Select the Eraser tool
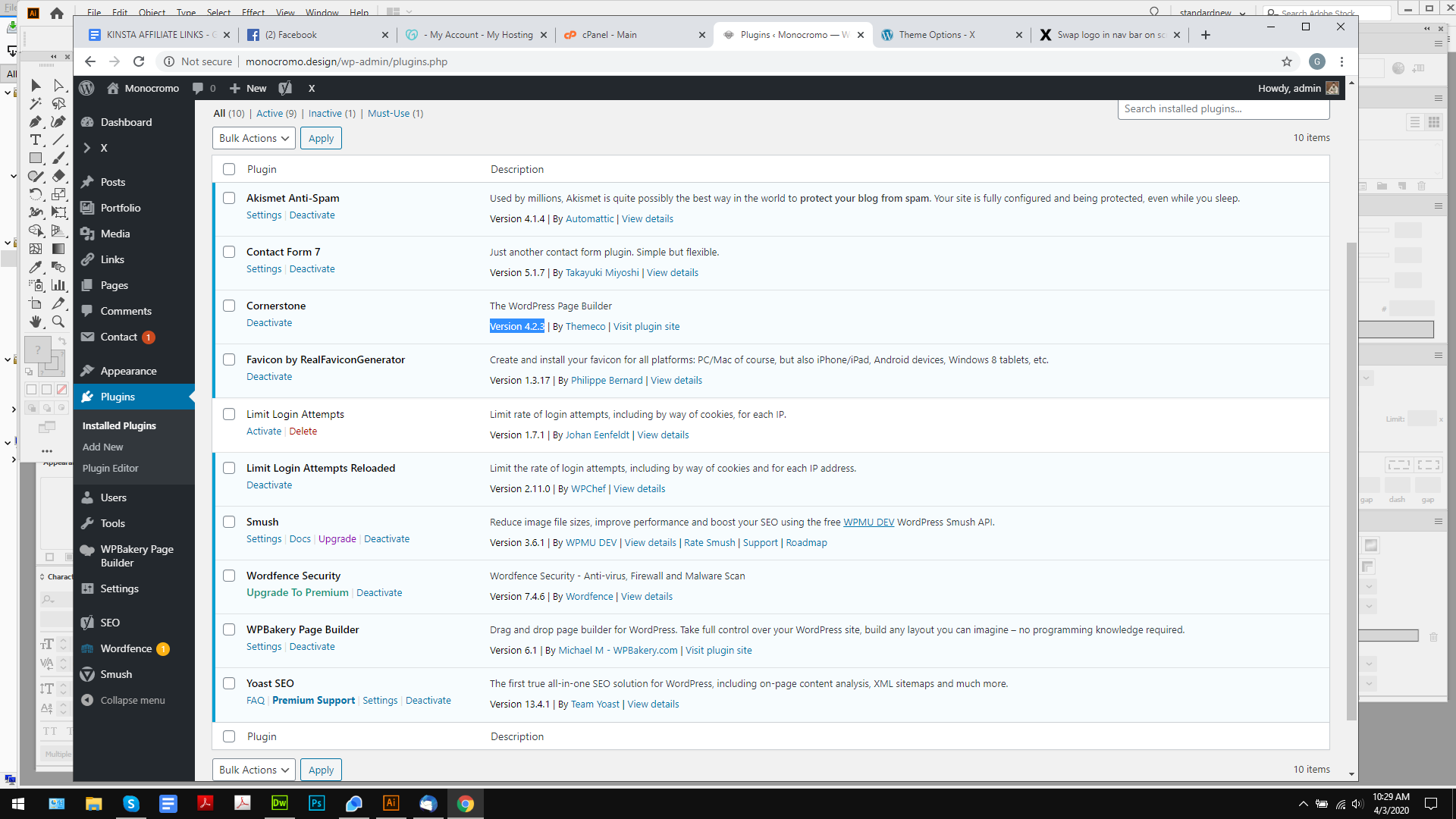The height and width of the screenshot is (819, 1456). point(58,176)
